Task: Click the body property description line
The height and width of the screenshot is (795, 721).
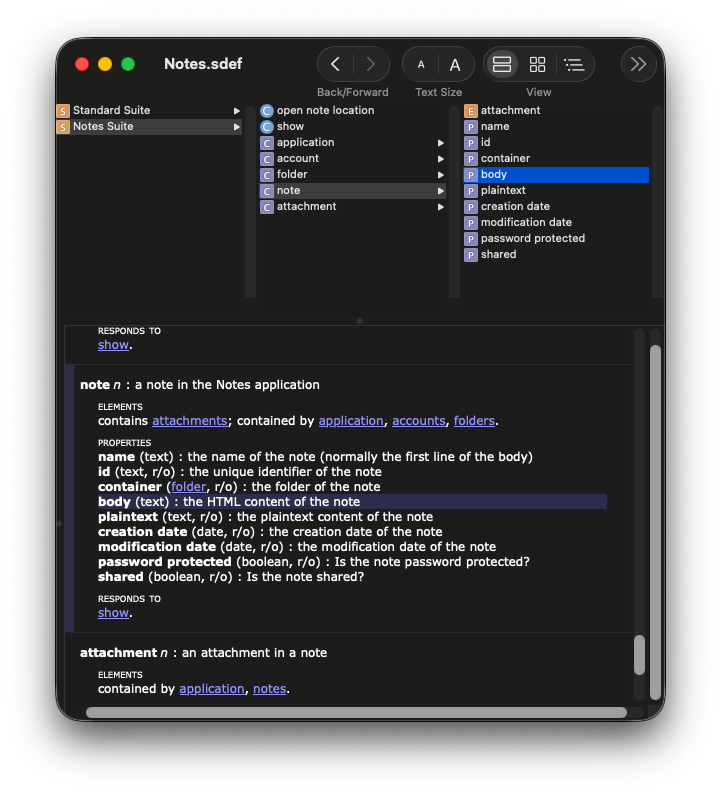Action: click(352, 502)
